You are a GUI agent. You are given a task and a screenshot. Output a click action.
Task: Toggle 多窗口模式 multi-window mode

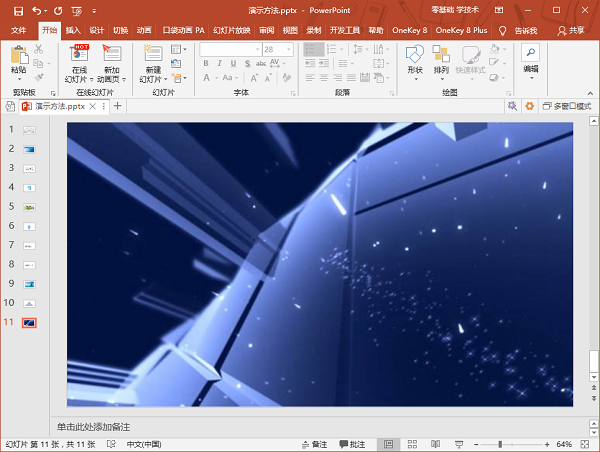pyautogui.click(x=567, y=106)
